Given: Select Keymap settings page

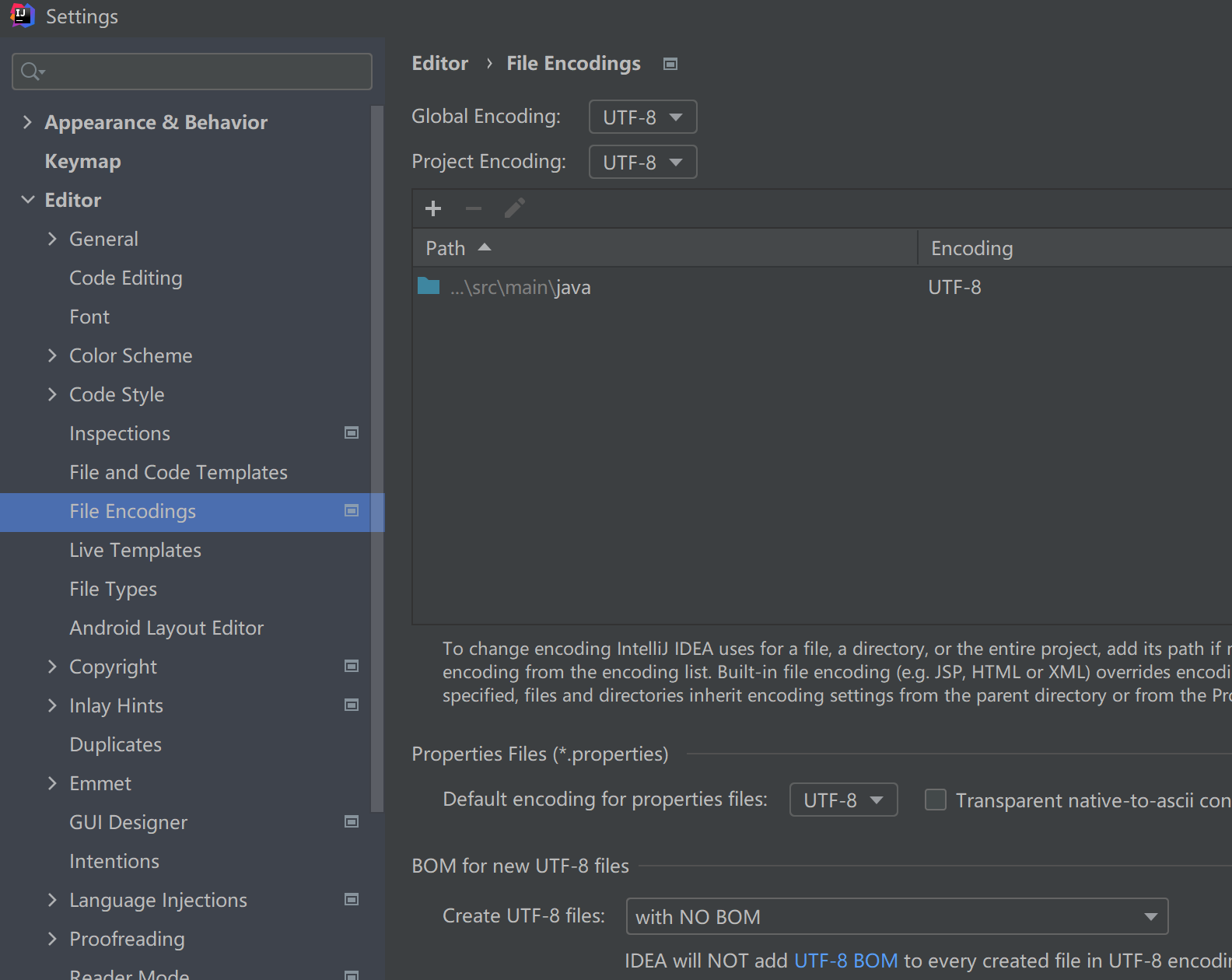Looking at the screenshot, I should tap(82, 161).
